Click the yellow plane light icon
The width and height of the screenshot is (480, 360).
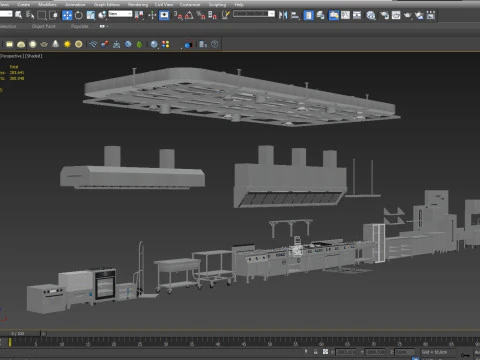[9, 44]
